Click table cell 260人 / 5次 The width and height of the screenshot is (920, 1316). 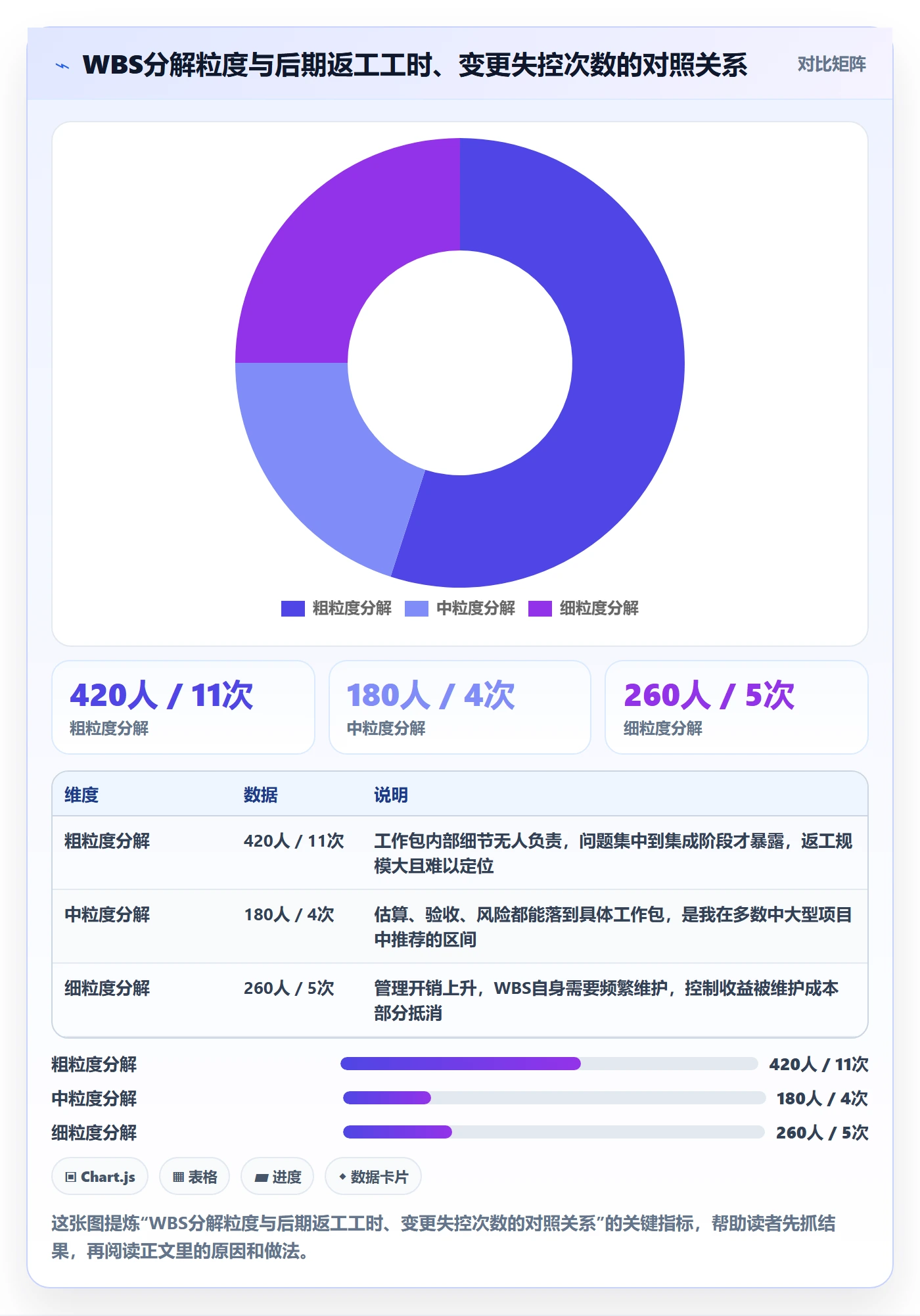point(289,988)
